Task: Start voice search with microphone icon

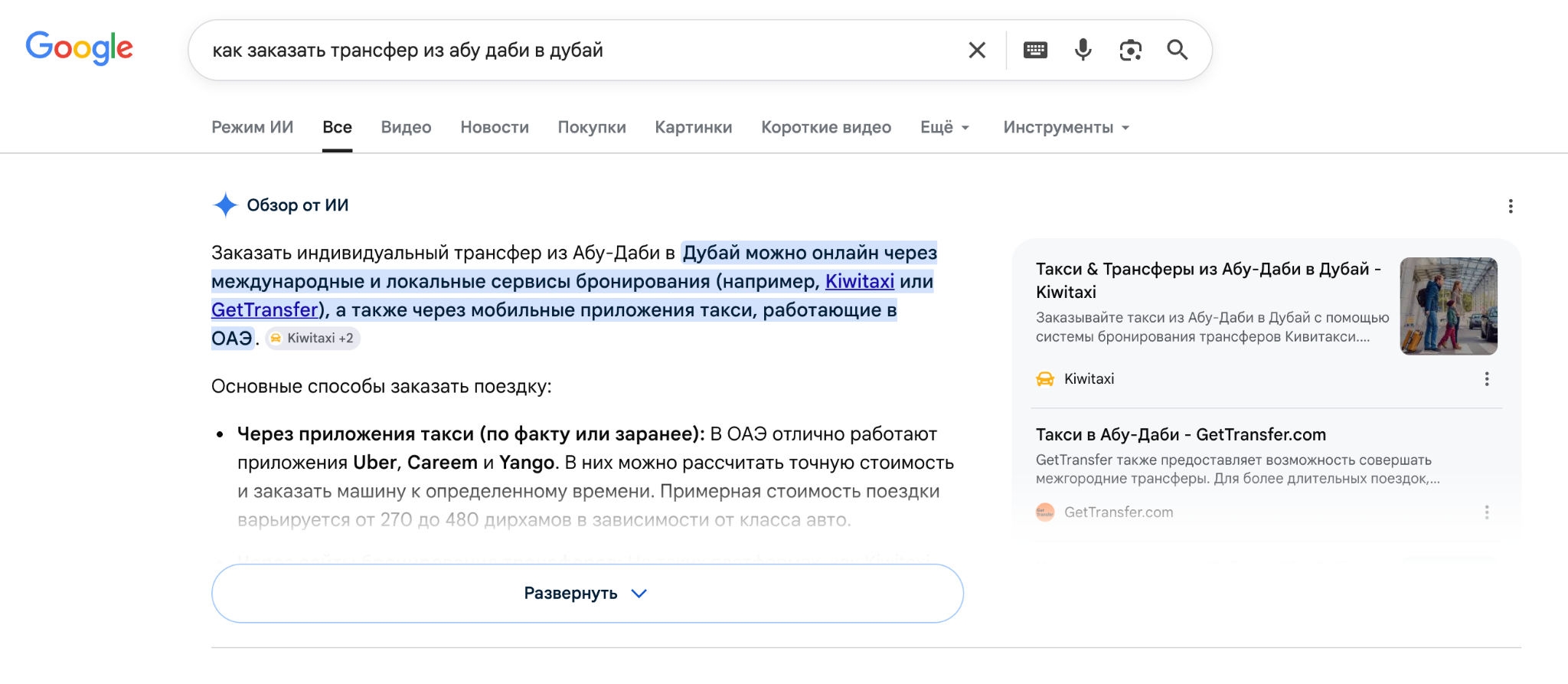Action: coord(1083,51)
